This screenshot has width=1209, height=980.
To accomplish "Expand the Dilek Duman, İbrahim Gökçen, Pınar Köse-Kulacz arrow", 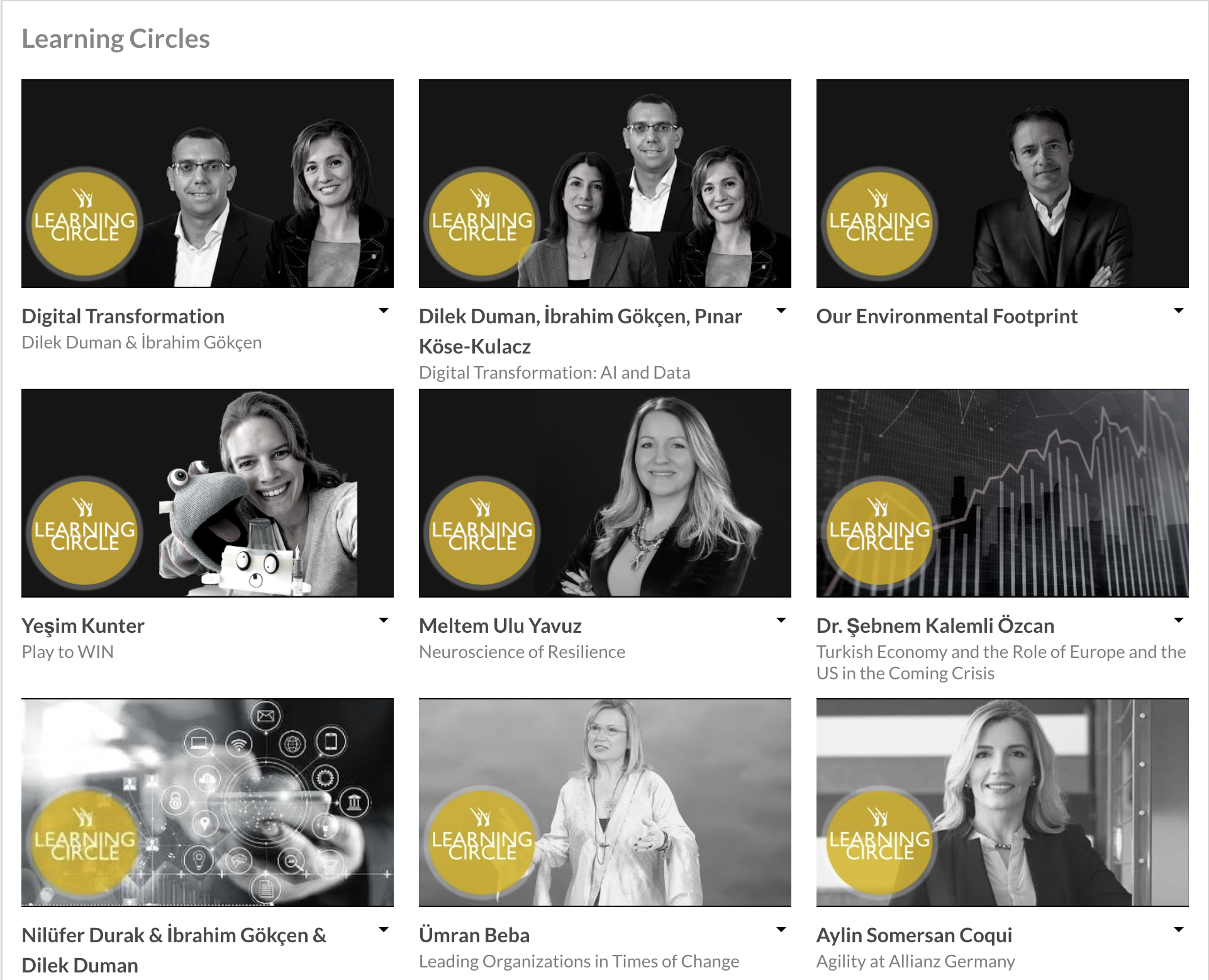I will click(781, 311).
